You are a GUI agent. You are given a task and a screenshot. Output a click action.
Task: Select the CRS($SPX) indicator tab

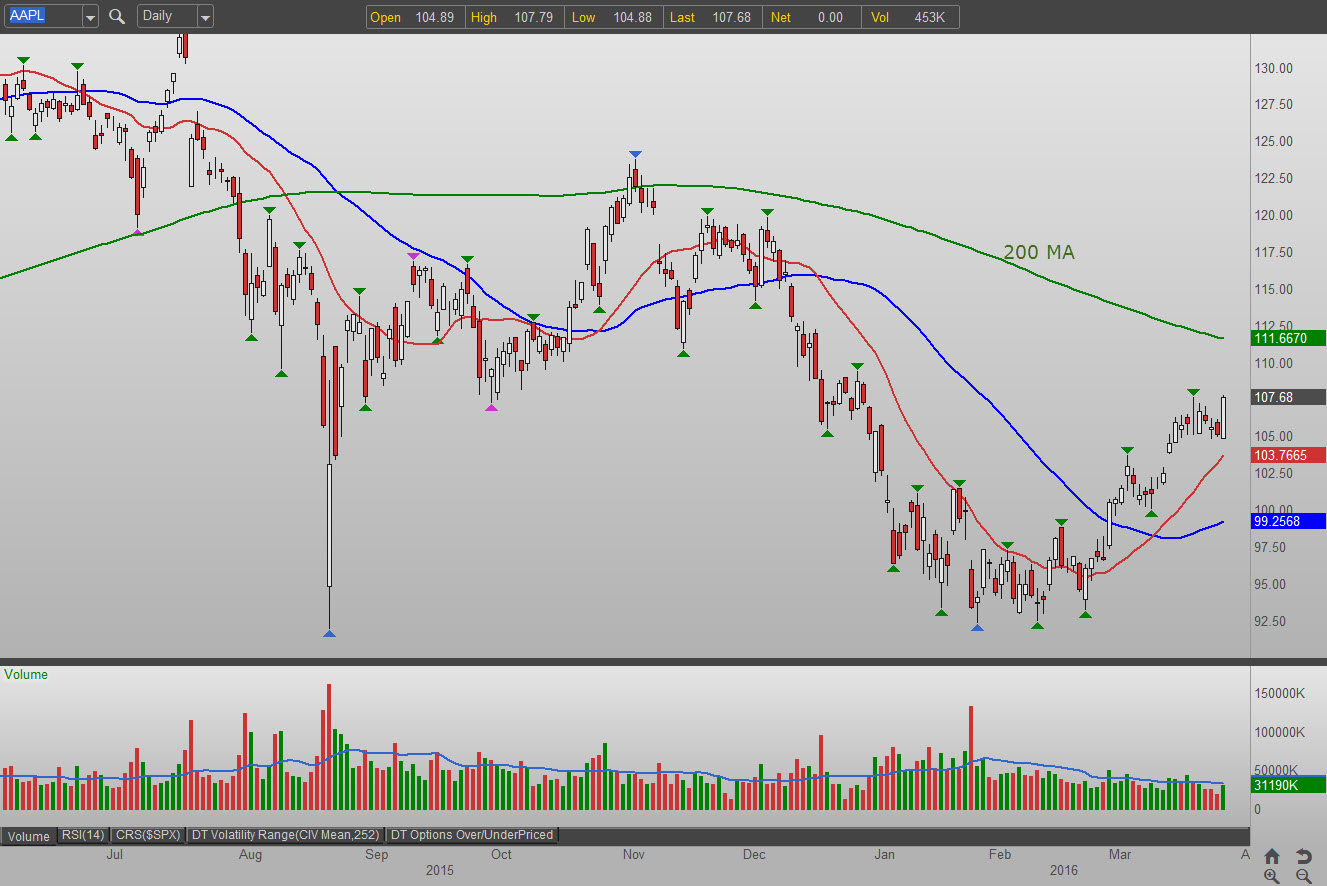148,835
